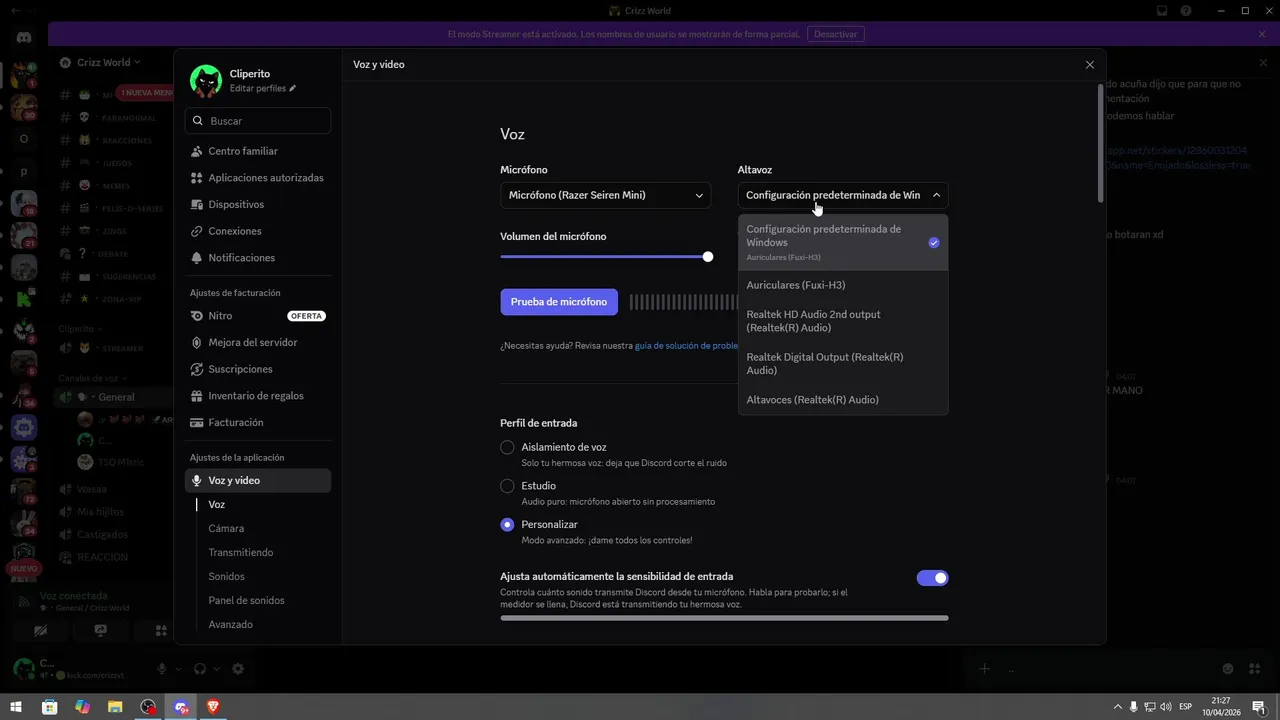Toggle automatic input sensitivity switch

(x=932, y=578)
